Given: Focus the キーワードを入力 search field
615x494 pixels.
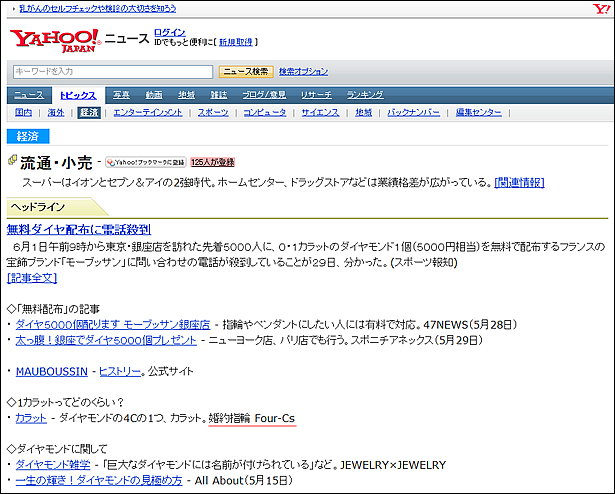Looking at the screenshot, I should (x=113, y=71).
